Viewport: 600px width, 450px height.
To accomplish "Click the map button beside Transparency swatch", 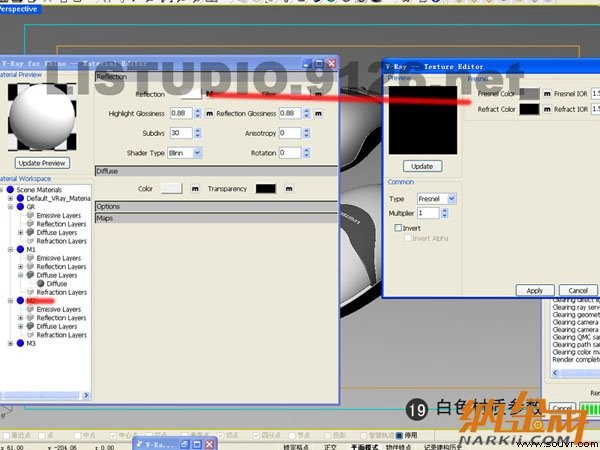I will (x=289, y=189).
